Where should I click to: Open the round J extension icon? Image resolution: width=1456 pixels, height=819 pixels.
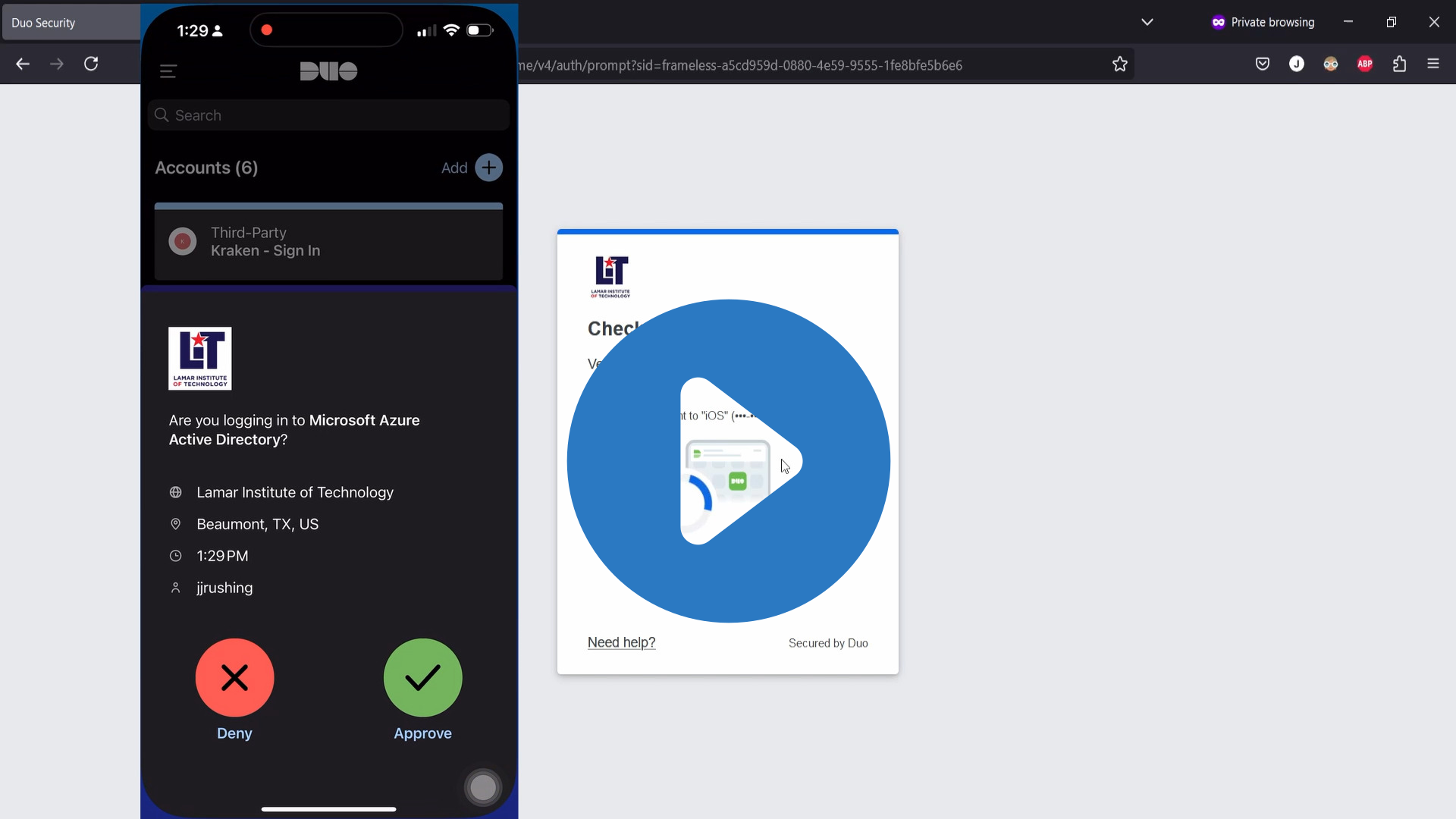point(1297,64)
